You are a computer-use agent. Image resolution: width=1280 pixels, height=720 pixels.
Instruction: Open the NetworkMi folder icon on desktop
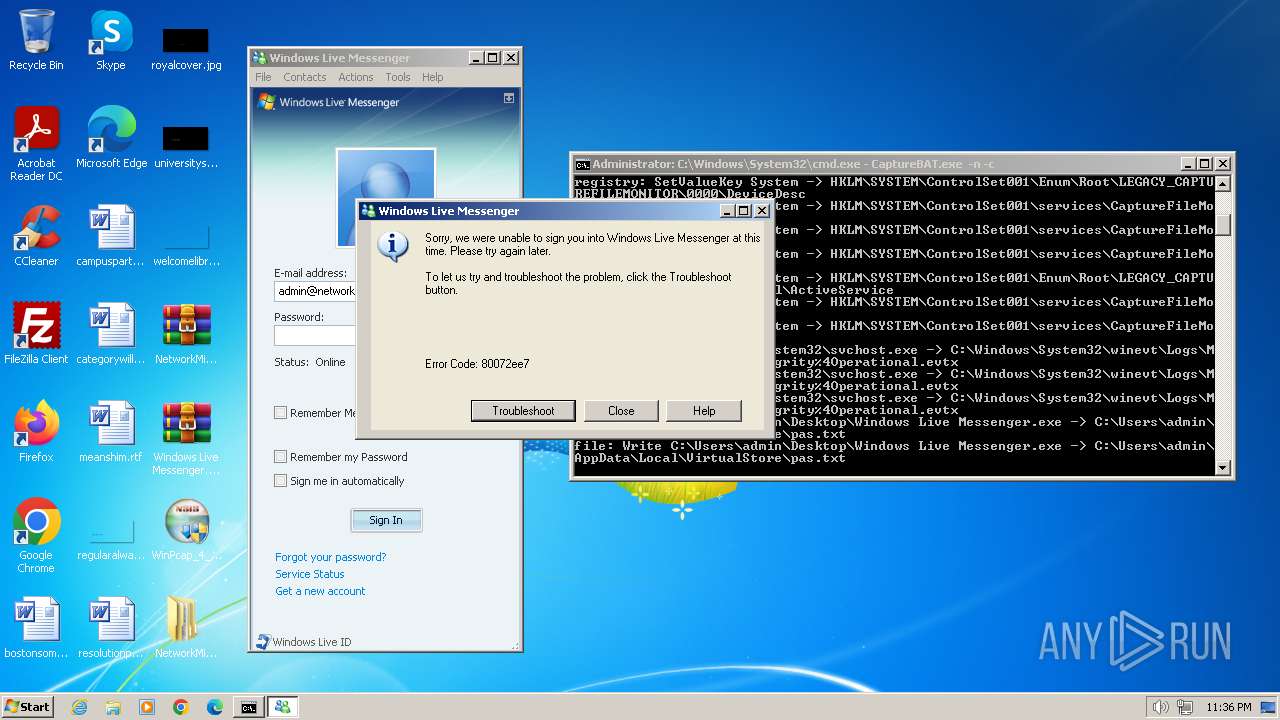click(186, 628)
